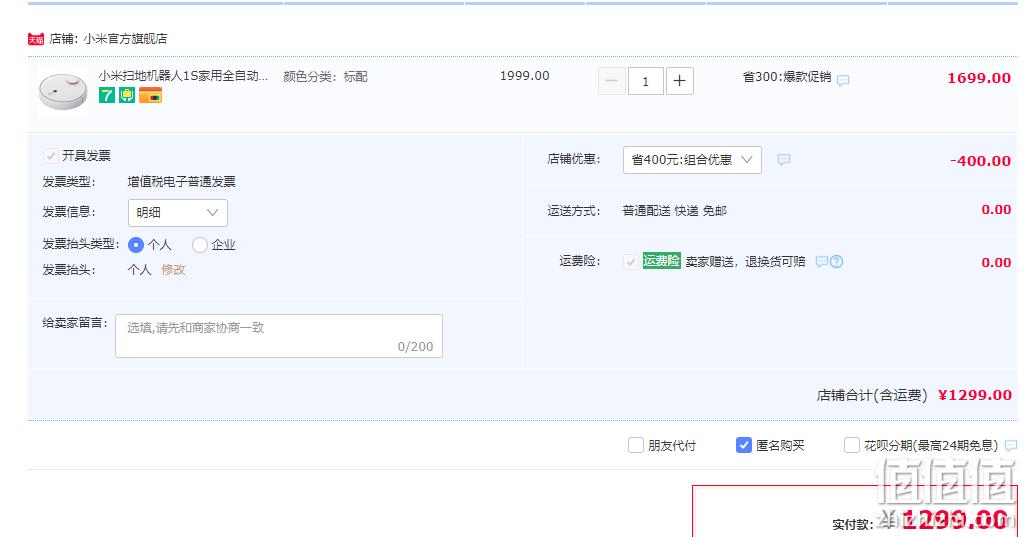Enable the 花呗分期 installment checkbox
Viewport: 1025px width, 537px height.
pos(851,445)
